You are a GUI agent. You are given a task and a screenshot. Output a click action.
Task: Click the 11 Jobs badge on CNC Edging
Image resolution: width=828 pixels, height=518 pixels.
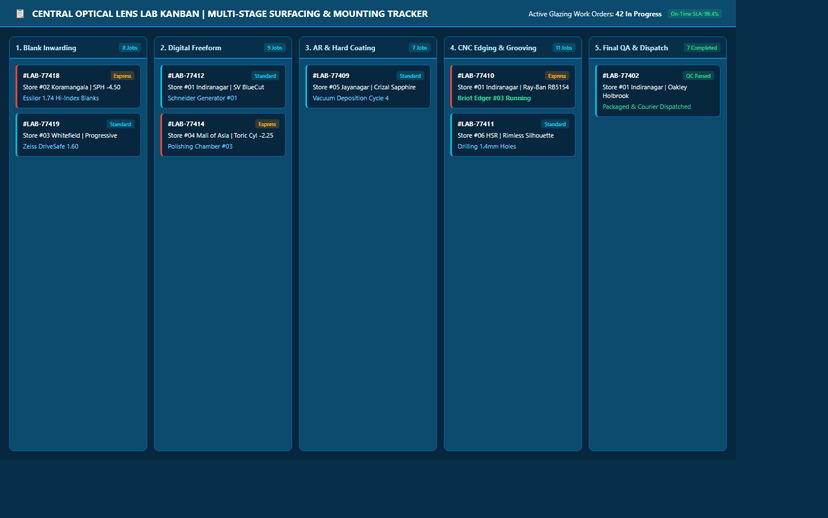tap(564, 48)
